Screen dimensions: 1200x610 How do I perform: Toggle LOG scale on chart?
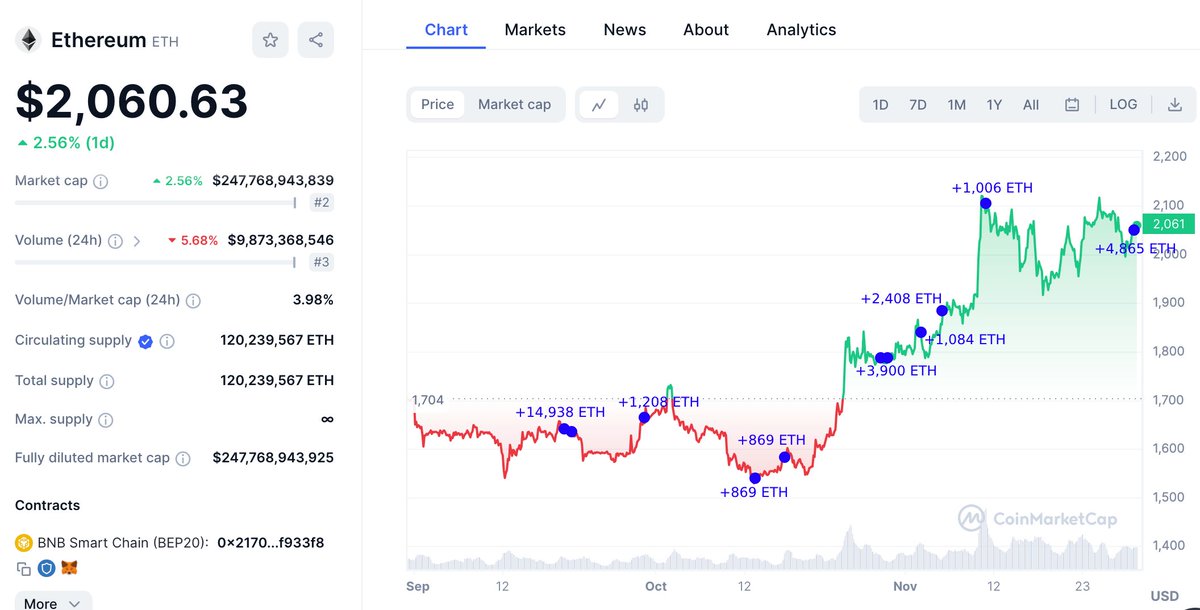point(1123,104)
